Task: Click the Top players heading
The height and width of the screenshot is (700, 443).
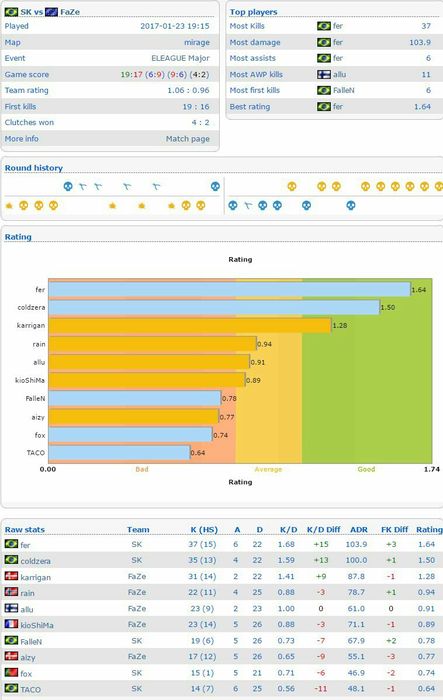Action: coord(253,12)
